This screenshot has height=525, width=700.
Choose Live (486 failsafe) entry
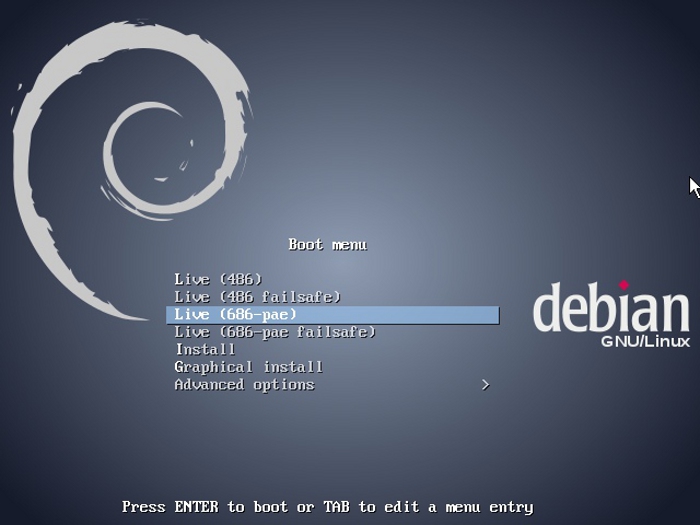pos(257,297)
